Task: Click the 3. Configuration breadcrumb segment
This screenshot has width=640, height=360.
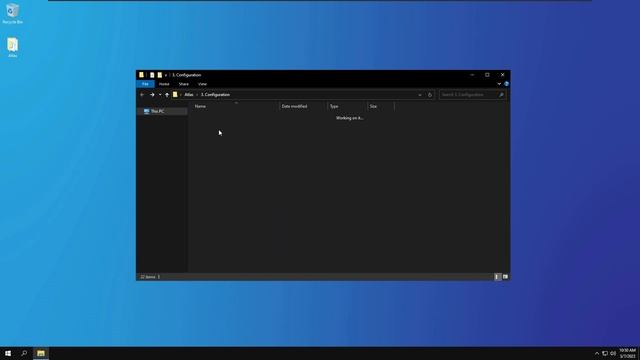Action: pos(215,95)
